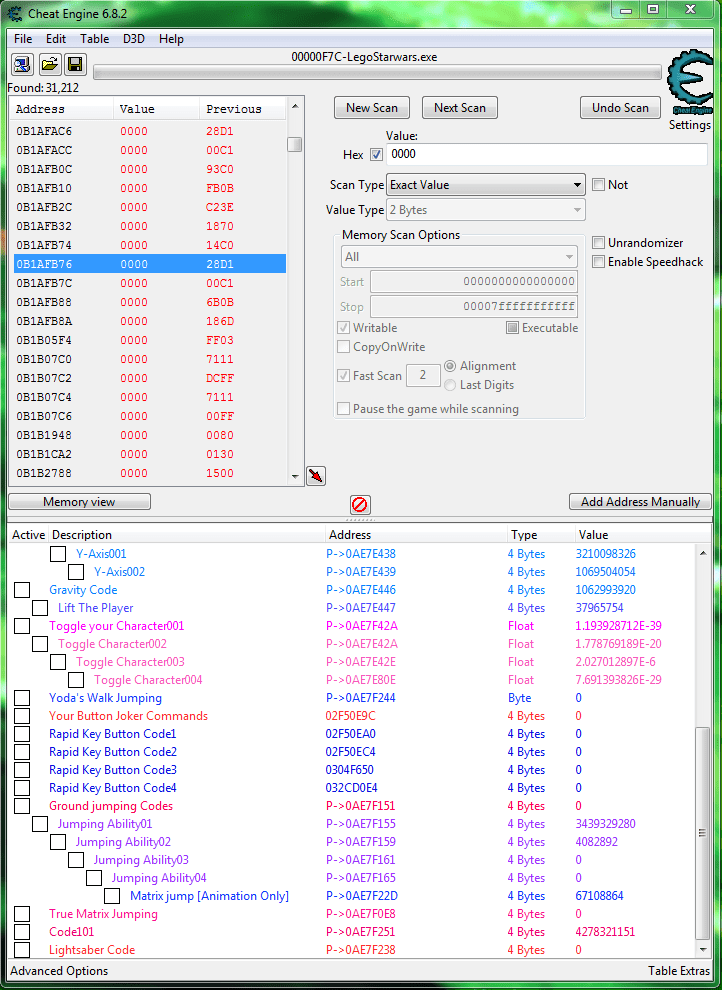Open the File menu

click(x=23, y=39)
